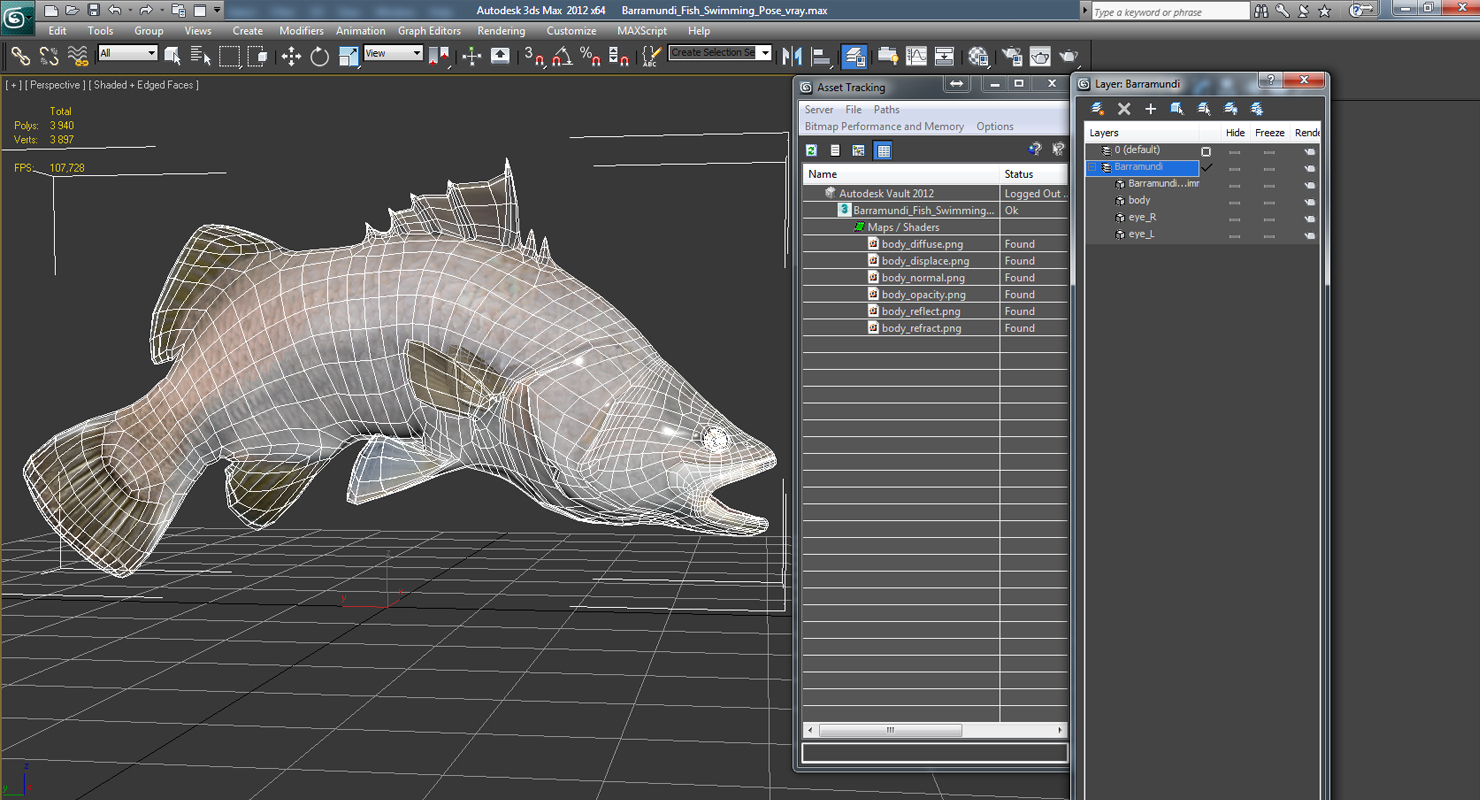The image size is (1480, 800).
Task: Select the Link tool in main toolbar
Action: click(20, 57)
